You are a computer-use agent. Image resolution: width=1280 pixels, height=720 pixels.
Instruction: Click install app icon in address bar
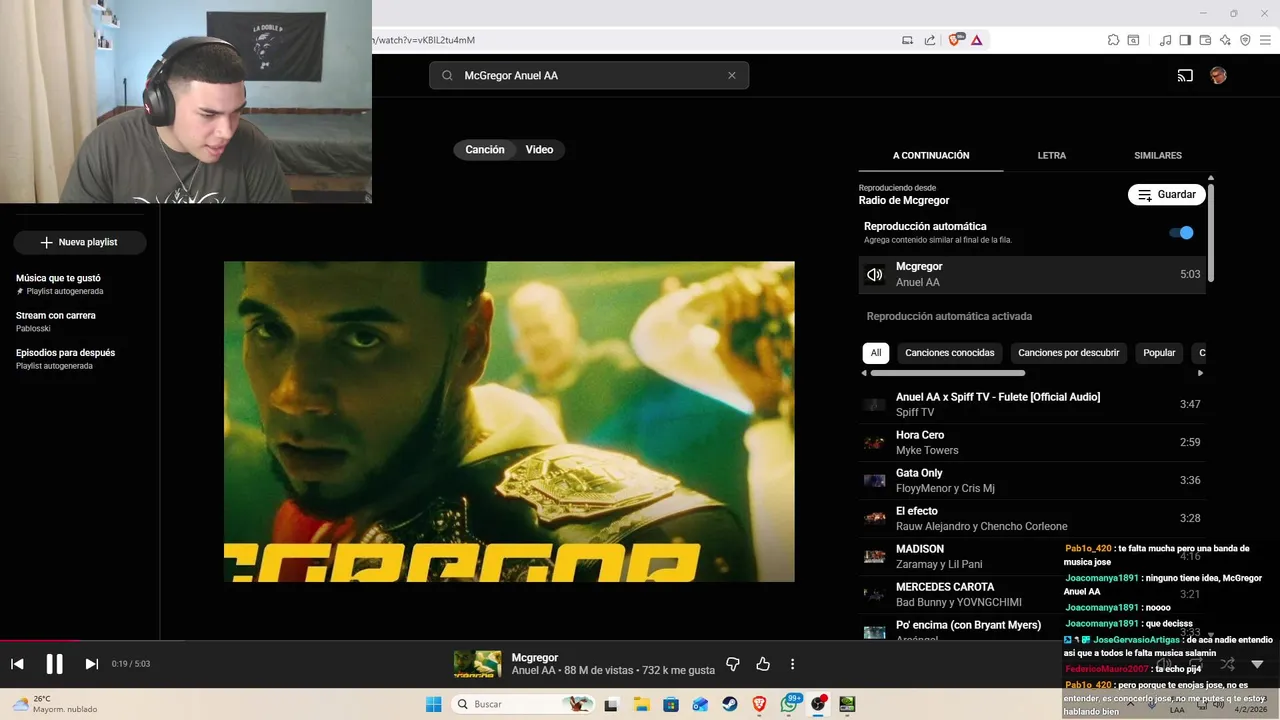pos(908,40)
